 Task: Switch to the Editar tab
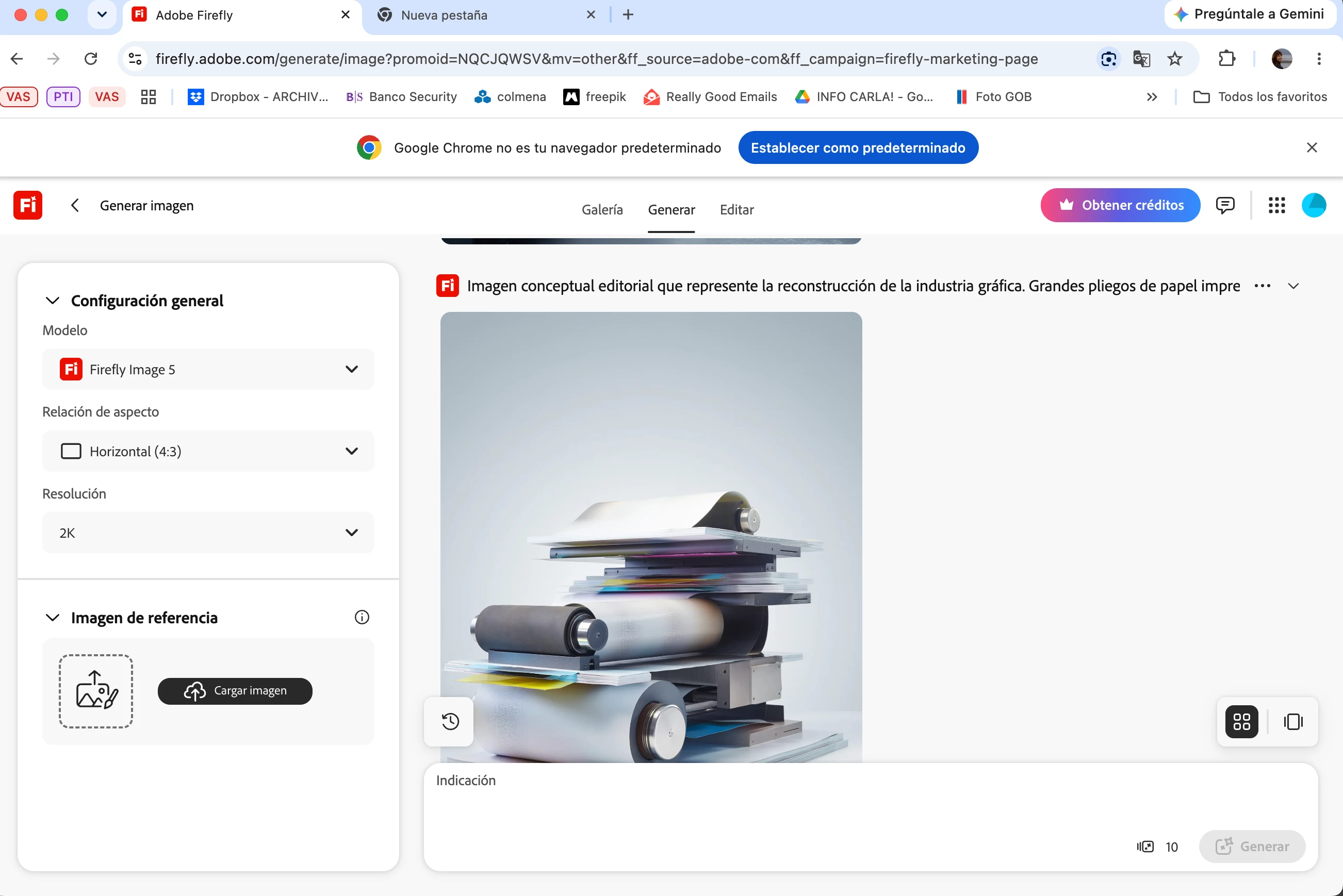tap(736, 210)
